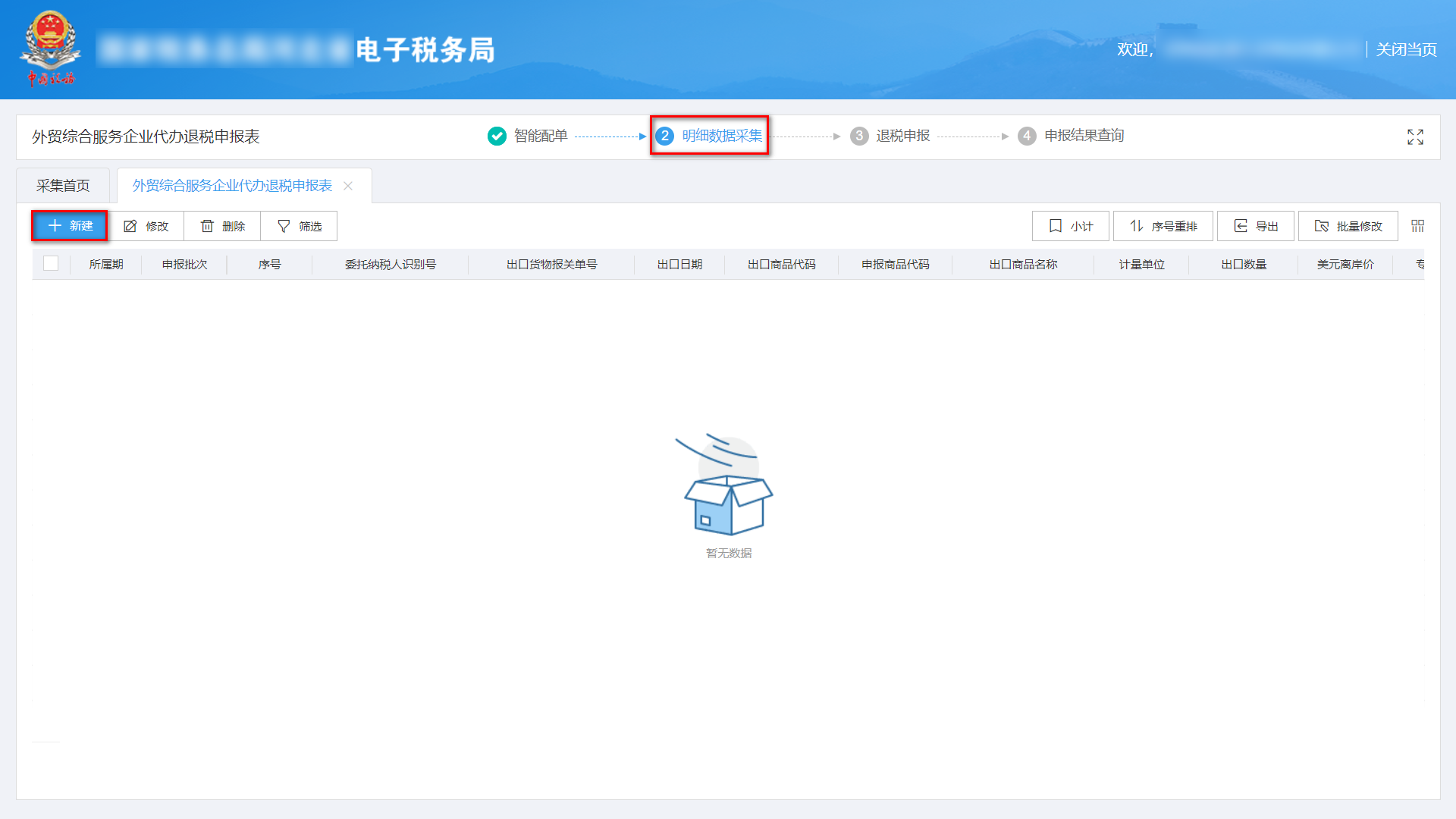Close the 申报表 tab with its X
This screenshot has width=1456, height=819.
[348, 185]
